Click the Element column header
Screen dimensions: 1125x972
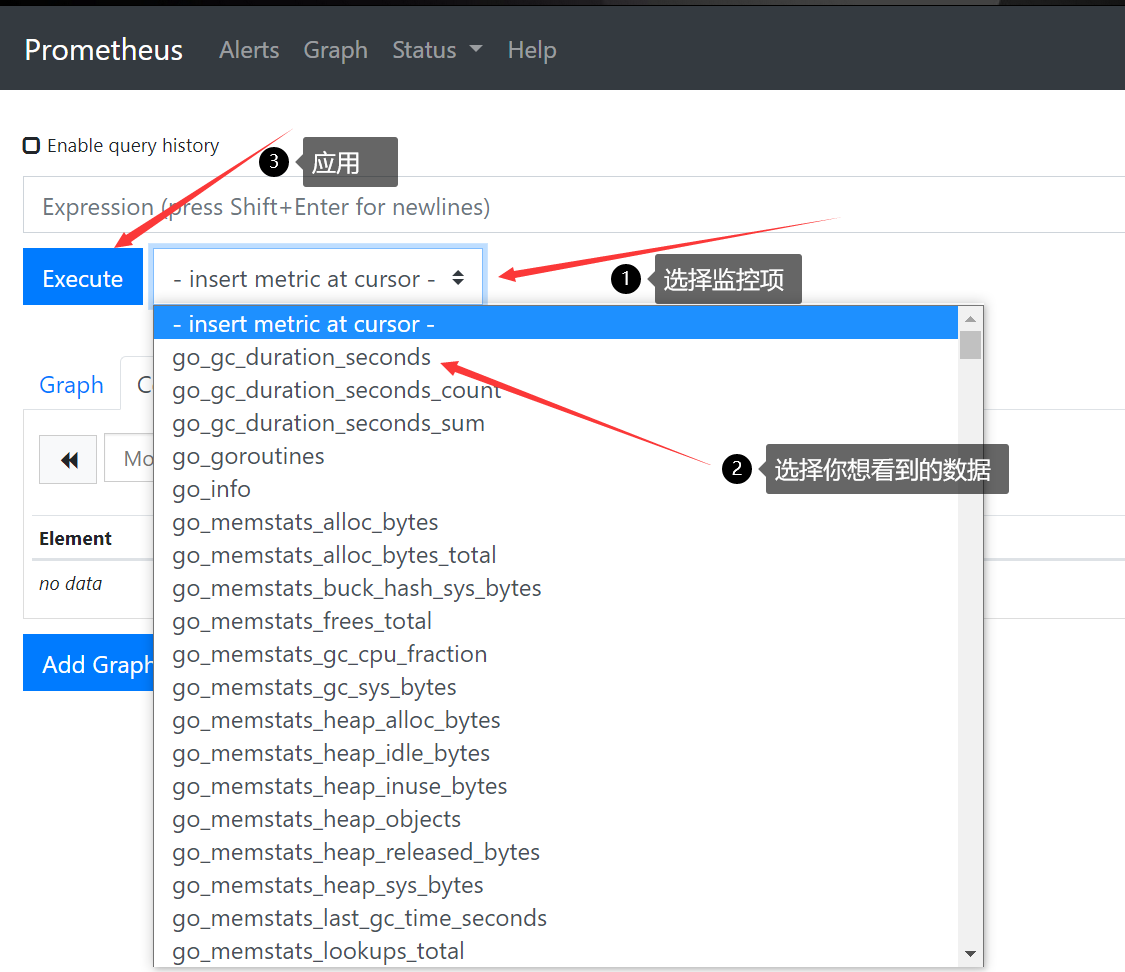[x=75, y=538]
